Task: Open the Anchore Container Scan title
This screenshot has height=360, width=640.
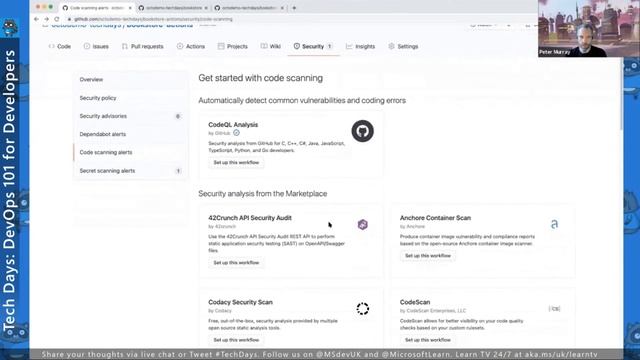Action: pyautogui.click(x=435, y=218)
